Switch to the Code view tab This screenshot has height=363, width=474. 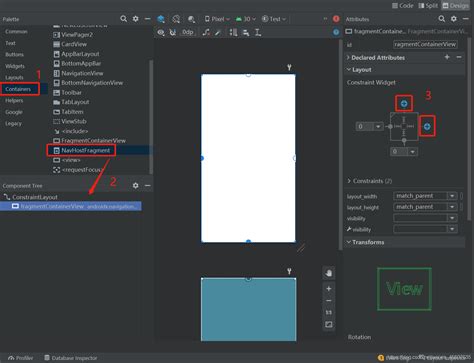(x=403, y=5)
